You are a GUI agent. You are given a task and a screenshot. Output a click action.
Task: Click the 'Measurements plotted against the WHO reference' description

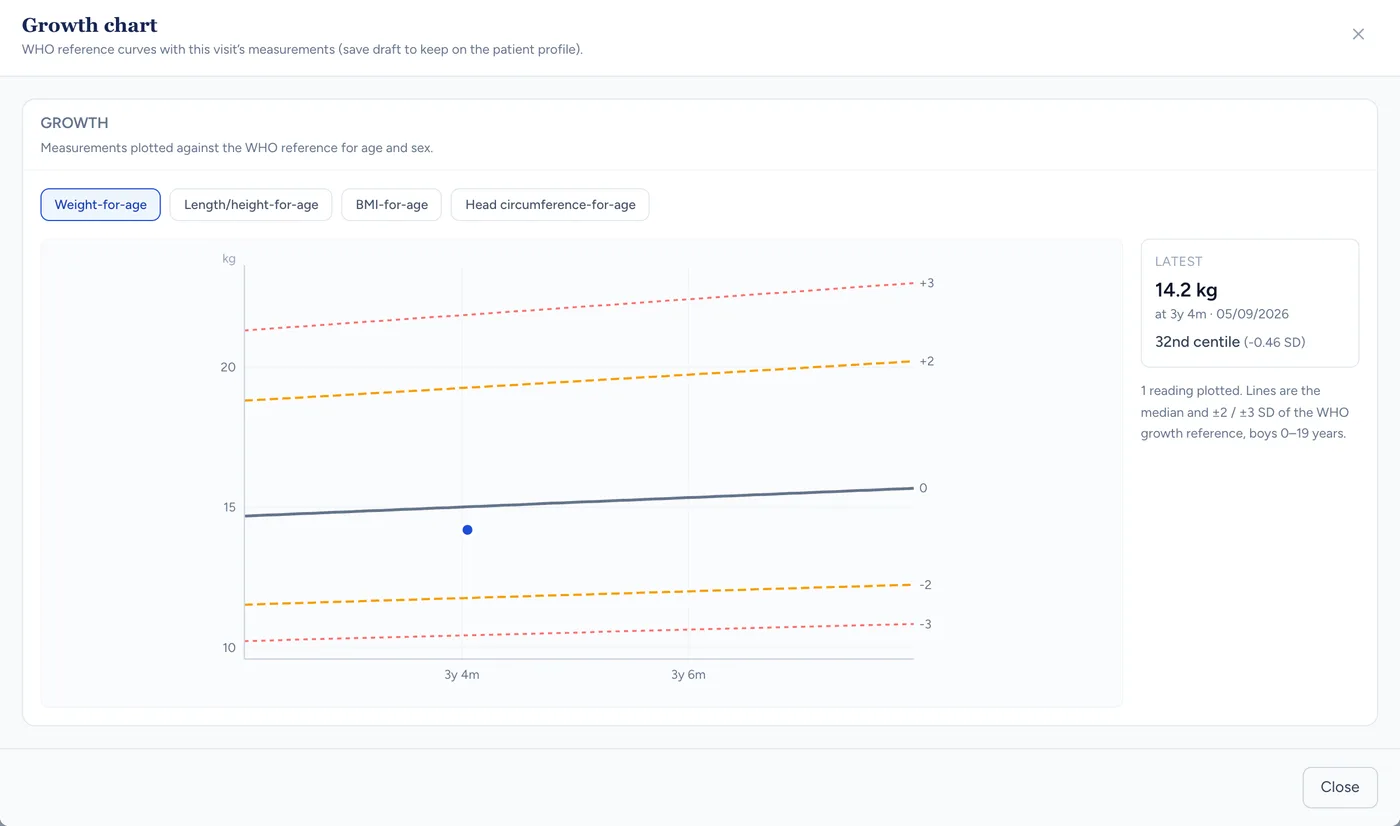point(237,148)
